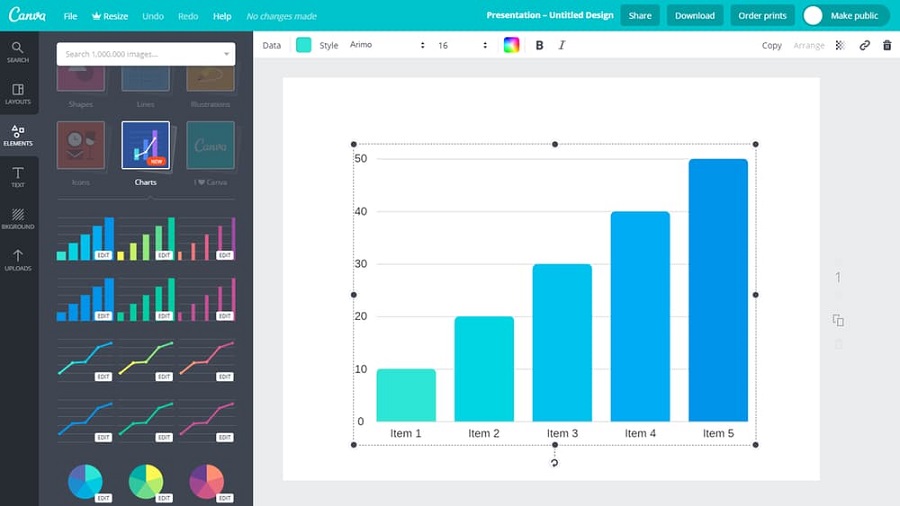Expand the search images dropdown arrow

226,54
